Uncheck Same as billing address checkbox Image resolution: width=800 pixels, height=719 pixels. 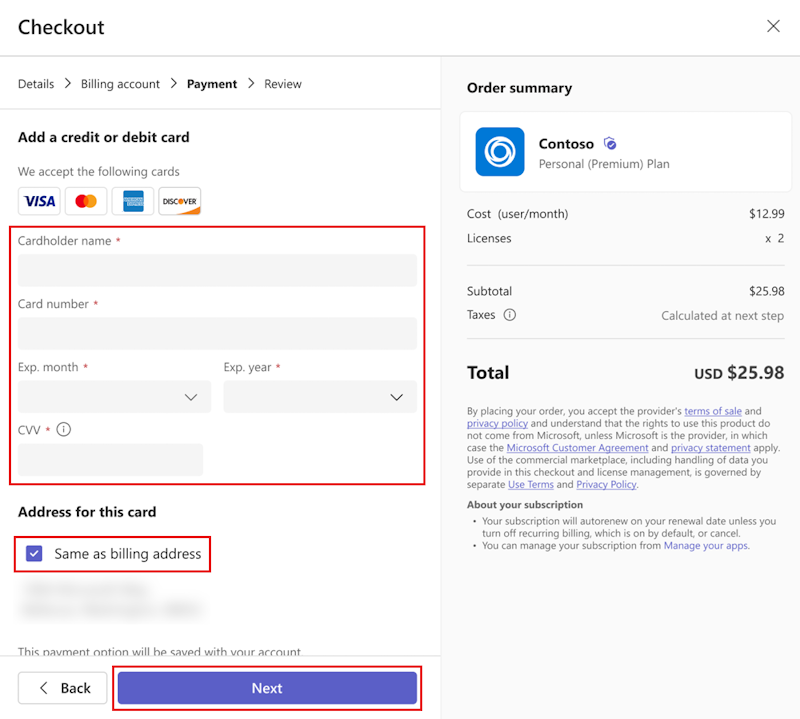(x=35, y=553)
